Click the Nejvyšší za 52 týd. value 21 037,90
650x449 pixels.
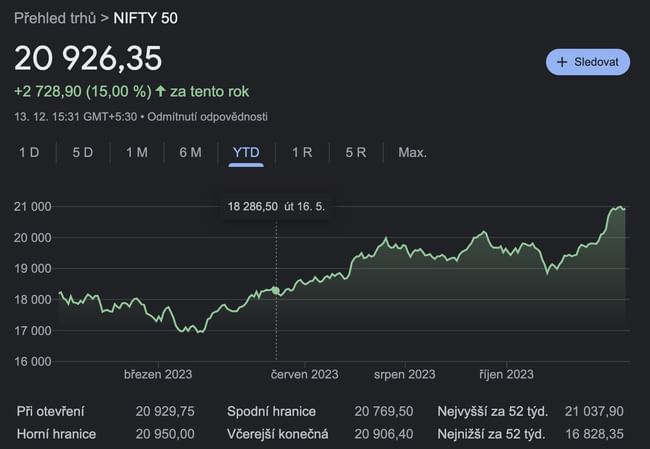click(595, 411)
